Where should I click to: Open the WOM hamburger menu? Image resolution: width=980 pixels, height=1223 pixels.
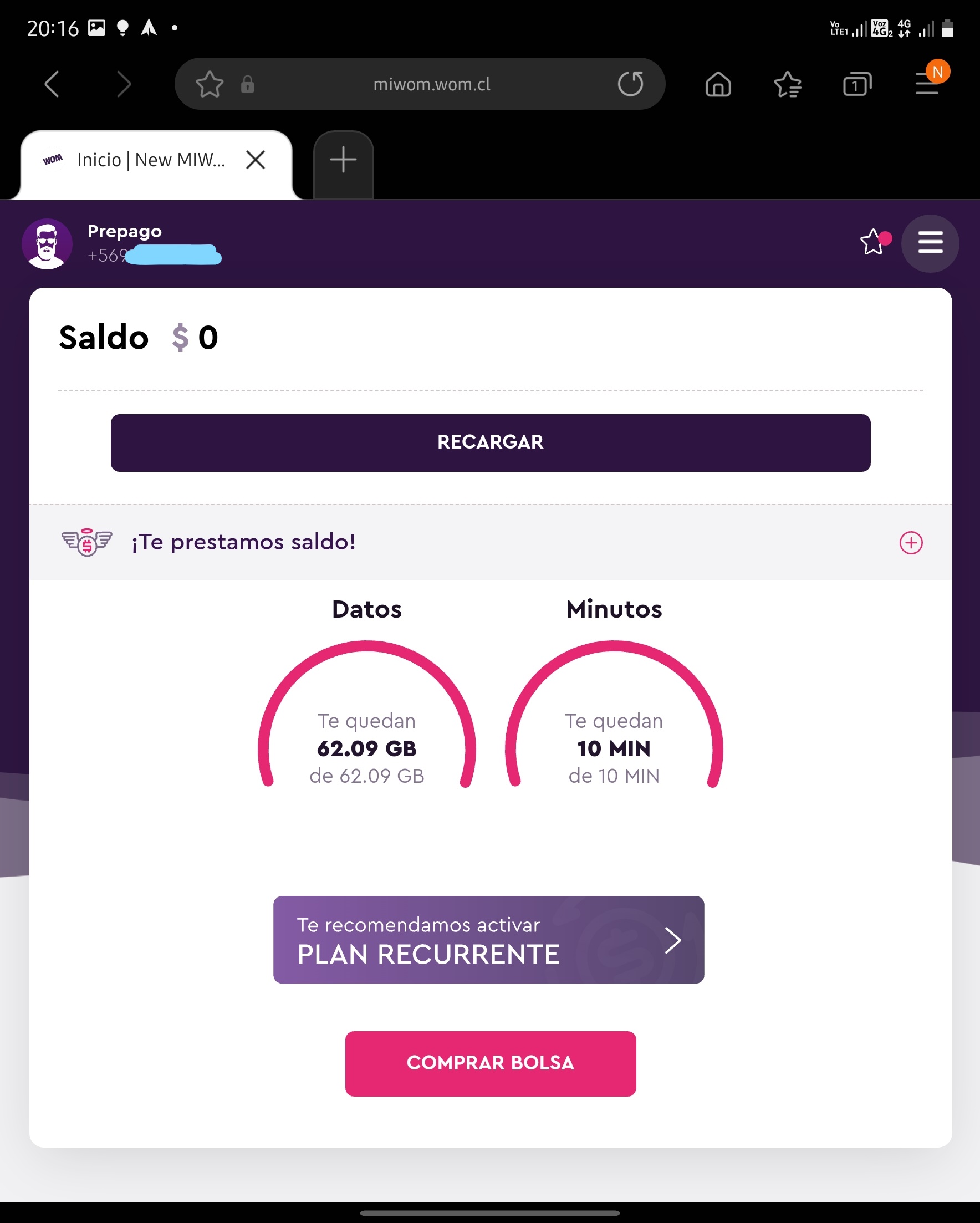click(930, 243)
